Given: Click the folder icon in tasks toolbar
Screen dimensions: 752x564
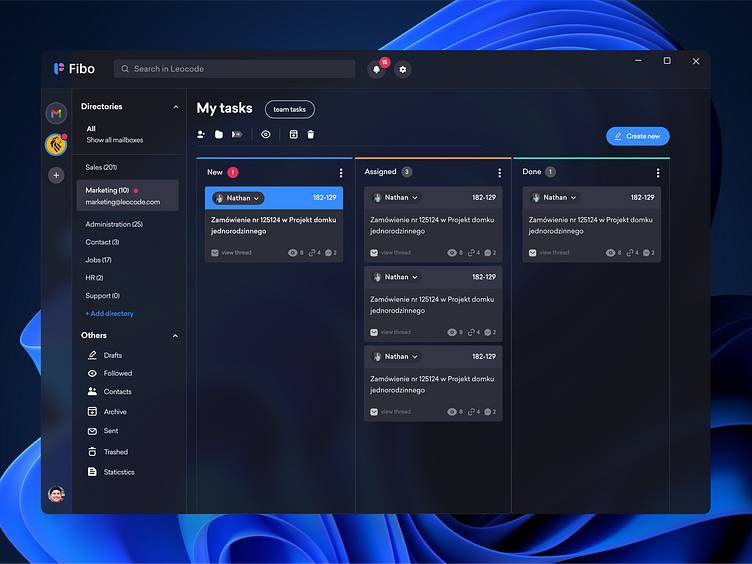Looking at the screenshot, I should click(x=219, y=134).
